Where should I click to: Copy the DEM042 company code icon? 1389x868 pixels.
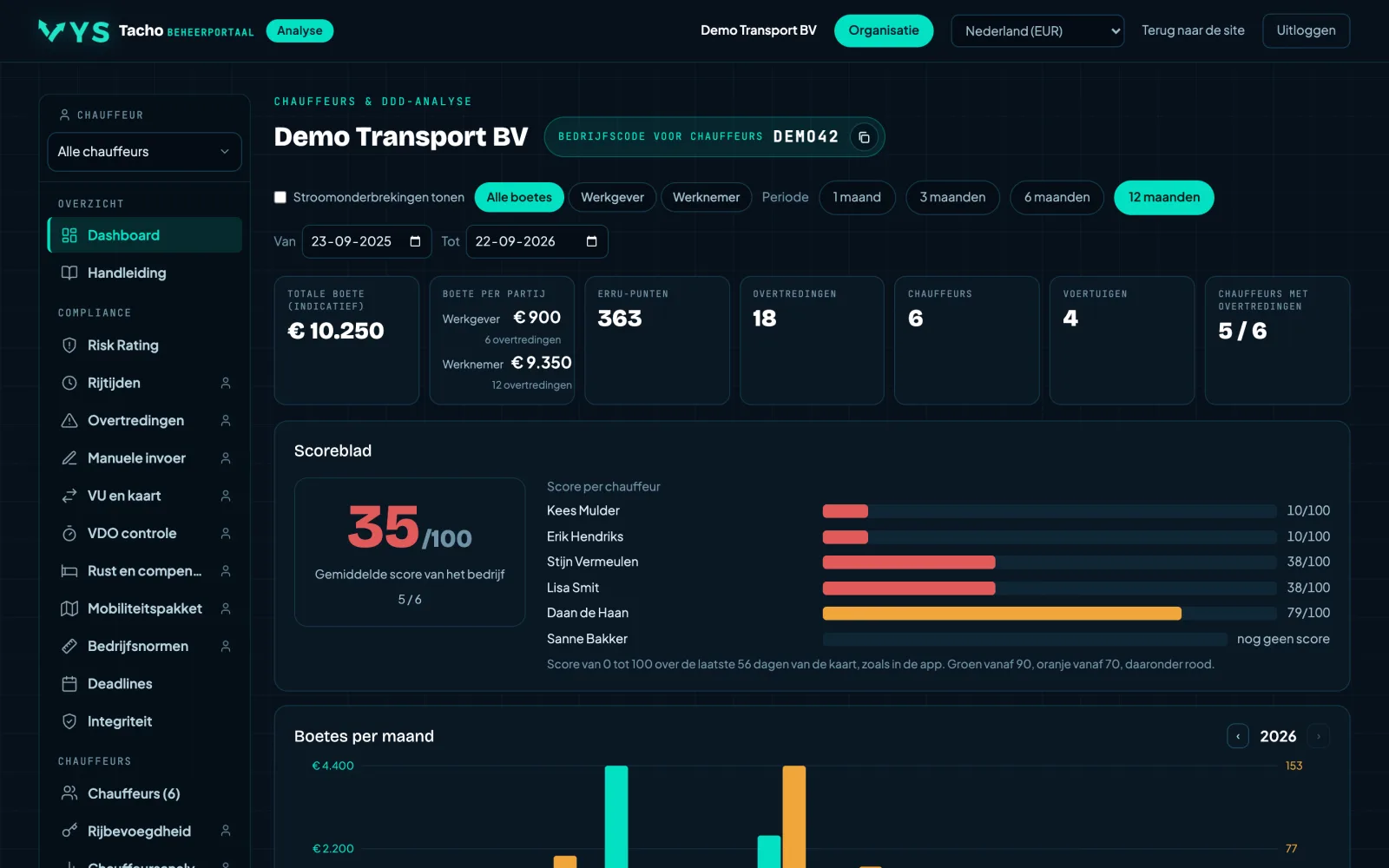(x=864, y=137)
